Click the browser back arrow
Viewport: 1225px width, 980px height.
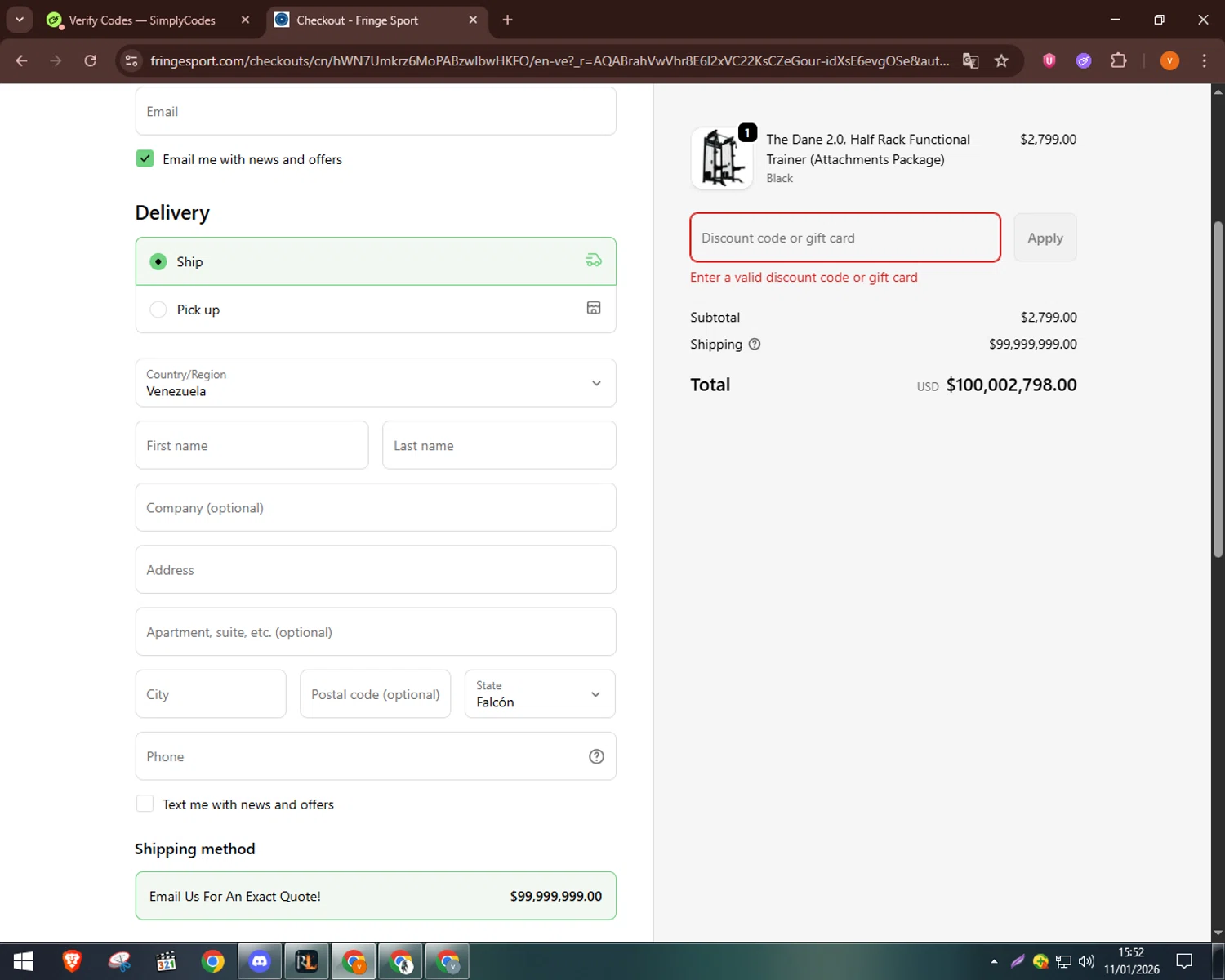tap(22, 60)
